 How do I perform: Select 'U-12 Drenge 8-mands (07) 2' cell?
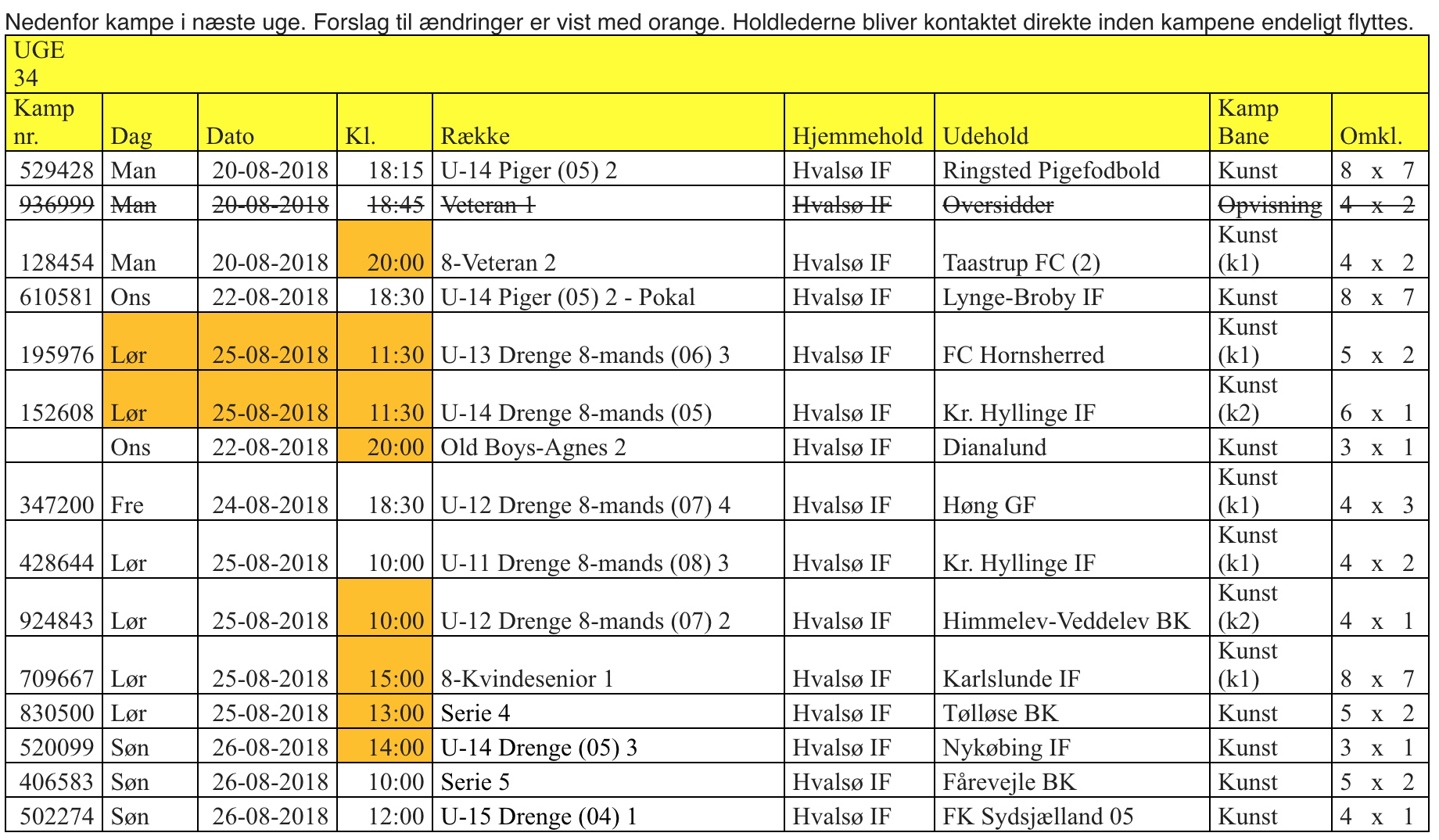608,608
